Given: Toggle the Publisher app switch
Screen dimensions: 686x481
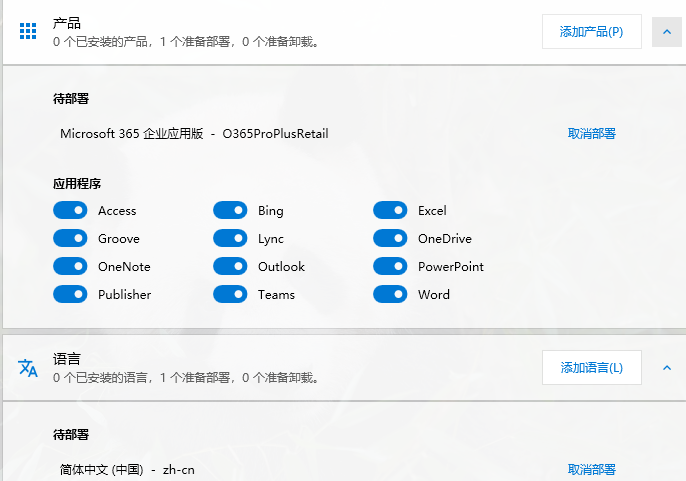Looking at the screenshot, I should tap(70, 295).
